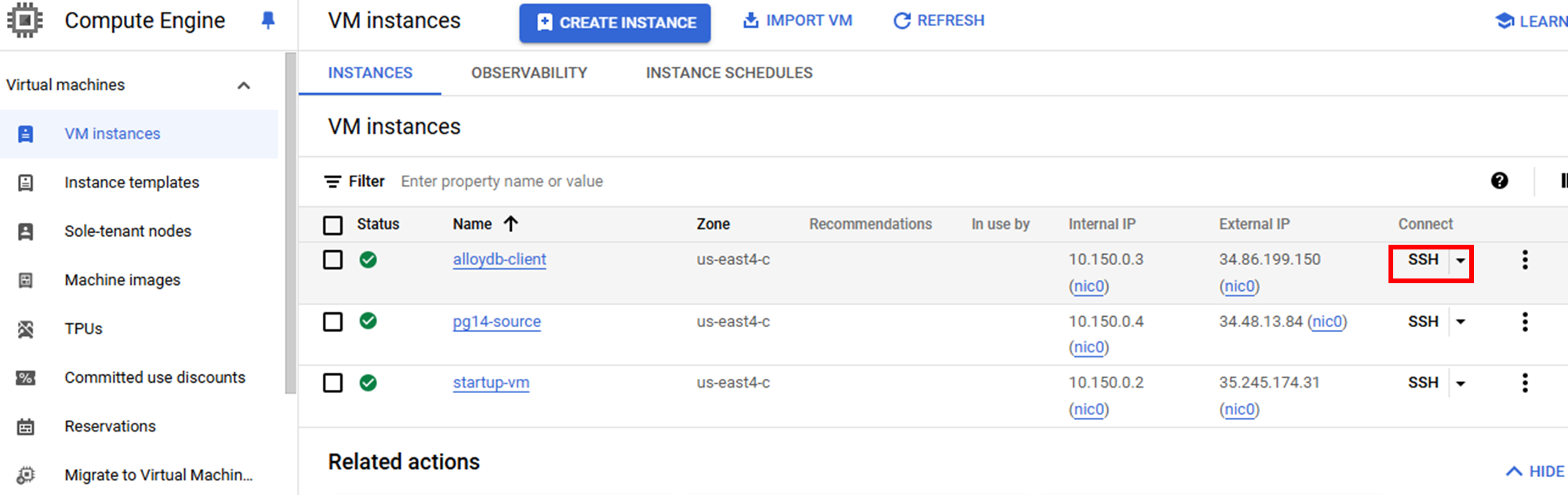The width and height of the screenshot is (1568, 495).
Task: Collapse the Virtual machines section
Action: coord(244,86)
